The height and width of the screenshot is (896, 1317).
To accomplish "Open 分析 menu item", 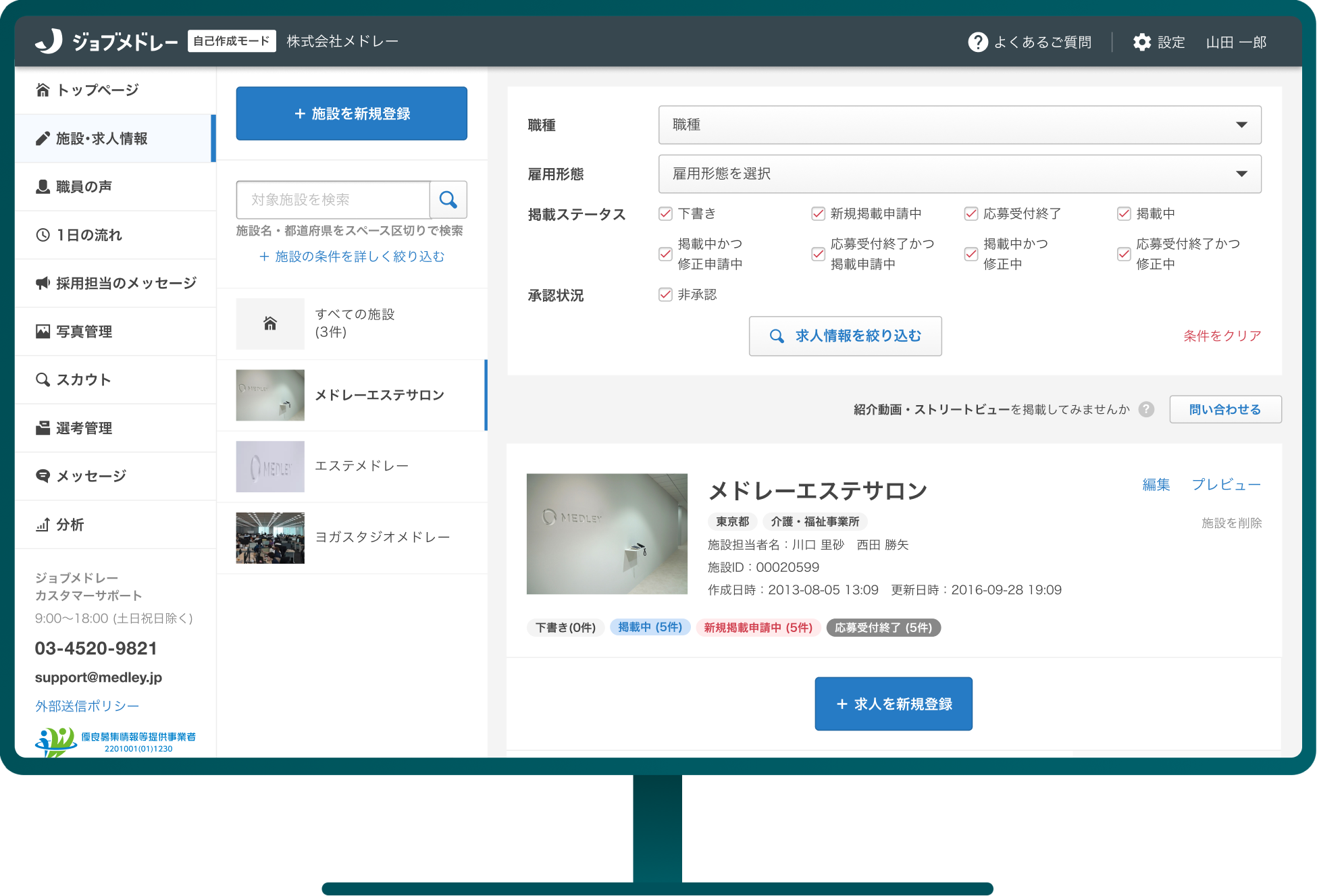I will (115, 525).
